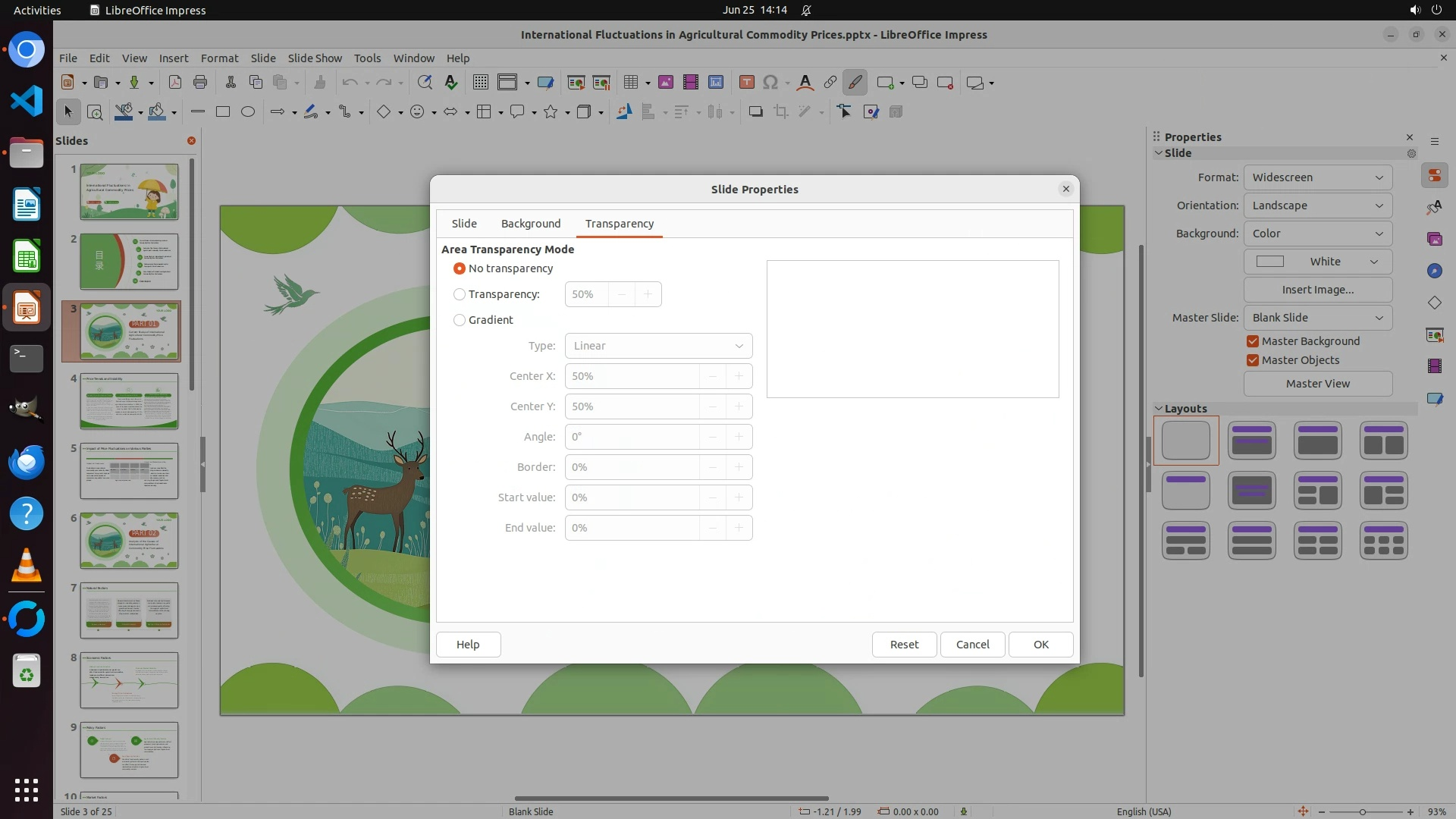Image resolution: width=1456 pixels, height=819 pixels.
Task: Select the Transparency radio button
Action: click(460, 294)
